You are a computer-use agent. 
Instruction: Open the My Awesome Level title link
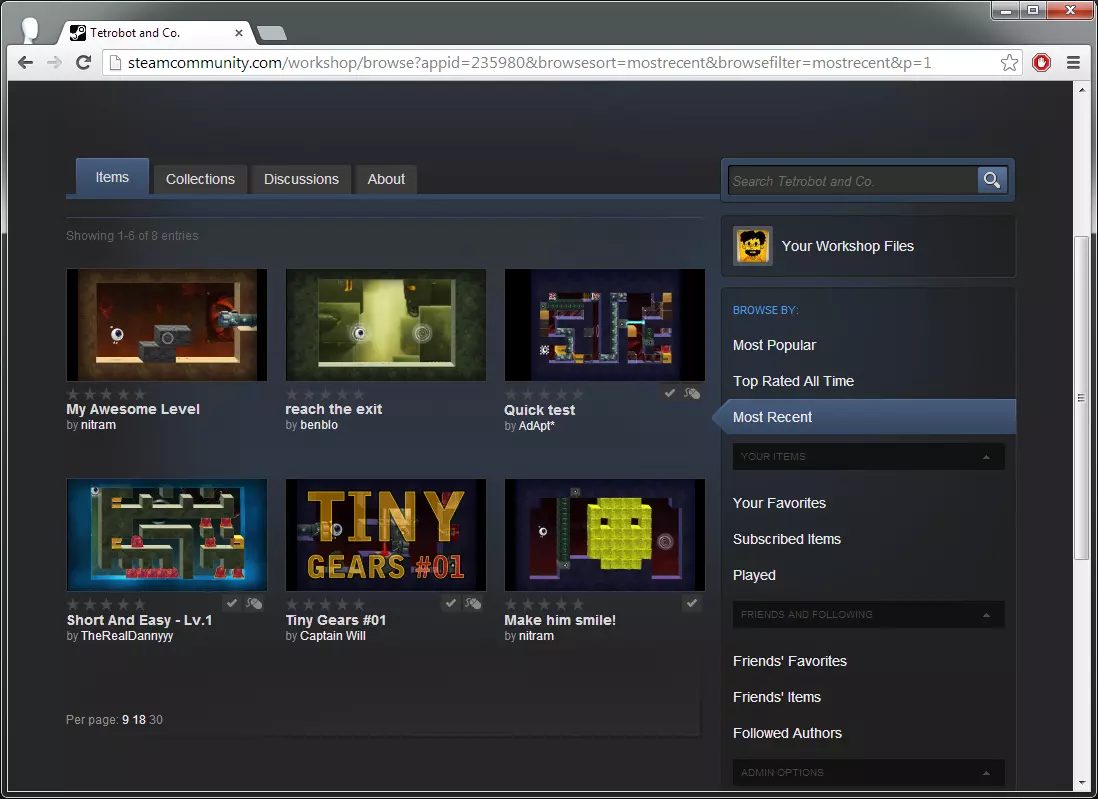click(133, 409)
